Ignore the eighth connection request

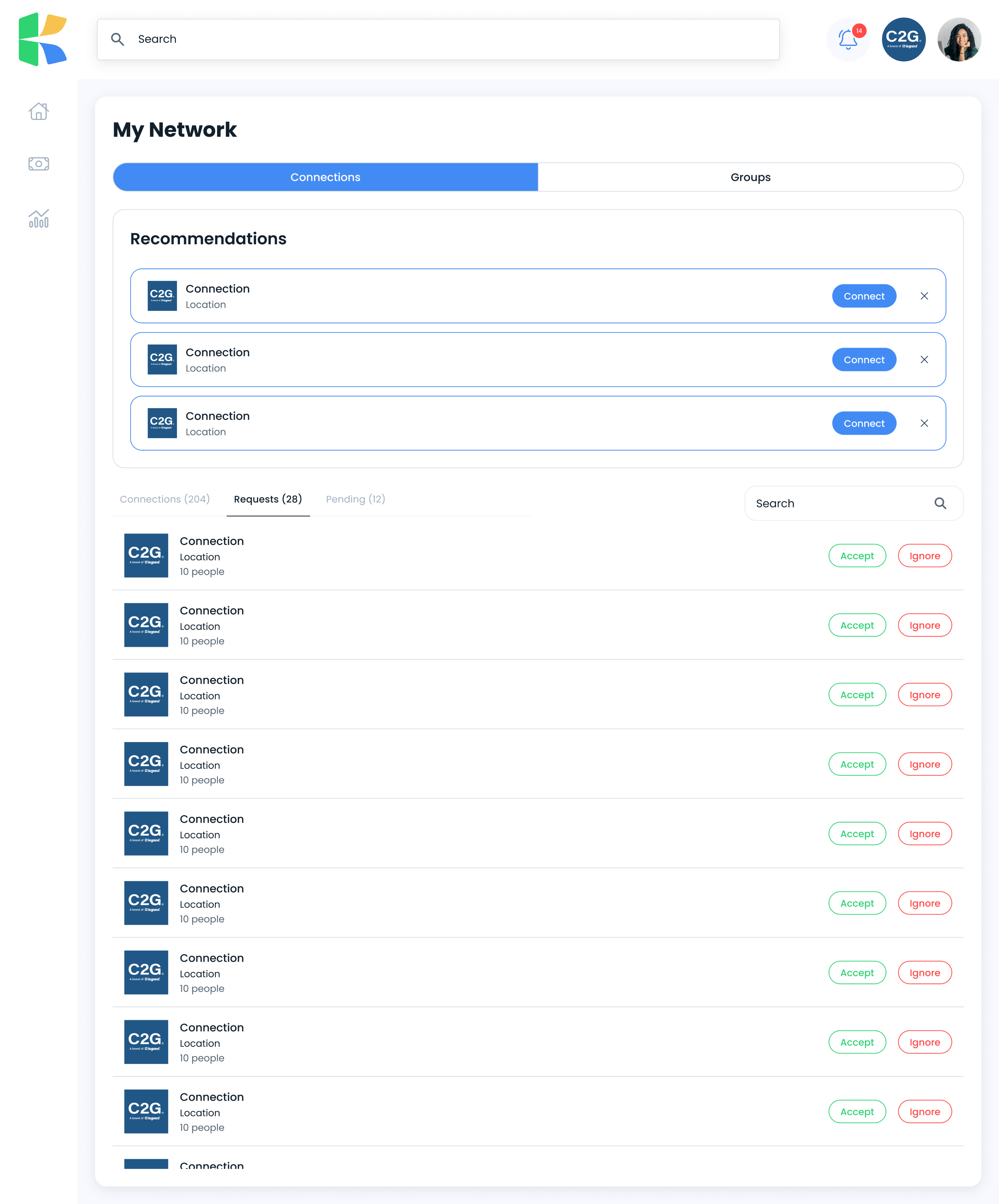[924, 1042]
